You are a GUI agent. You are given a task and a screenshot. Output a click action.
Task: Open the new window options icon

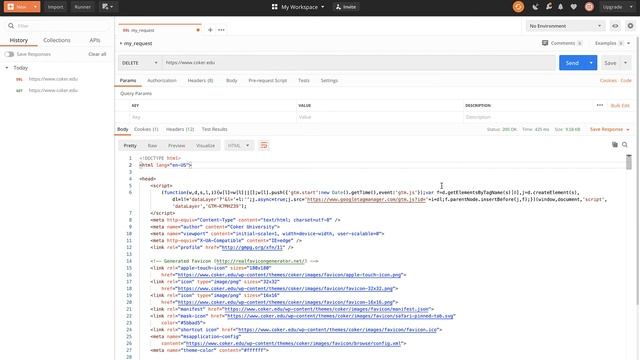pyautogui.click(x=108, y=7)
